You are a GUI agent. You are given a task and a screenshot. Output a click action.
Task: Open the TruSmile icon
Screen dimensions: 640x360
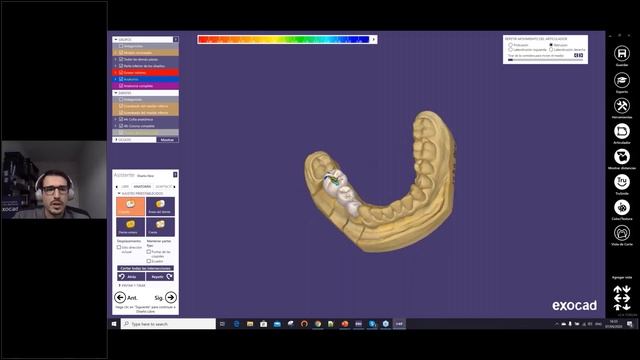tap(622, 182)
